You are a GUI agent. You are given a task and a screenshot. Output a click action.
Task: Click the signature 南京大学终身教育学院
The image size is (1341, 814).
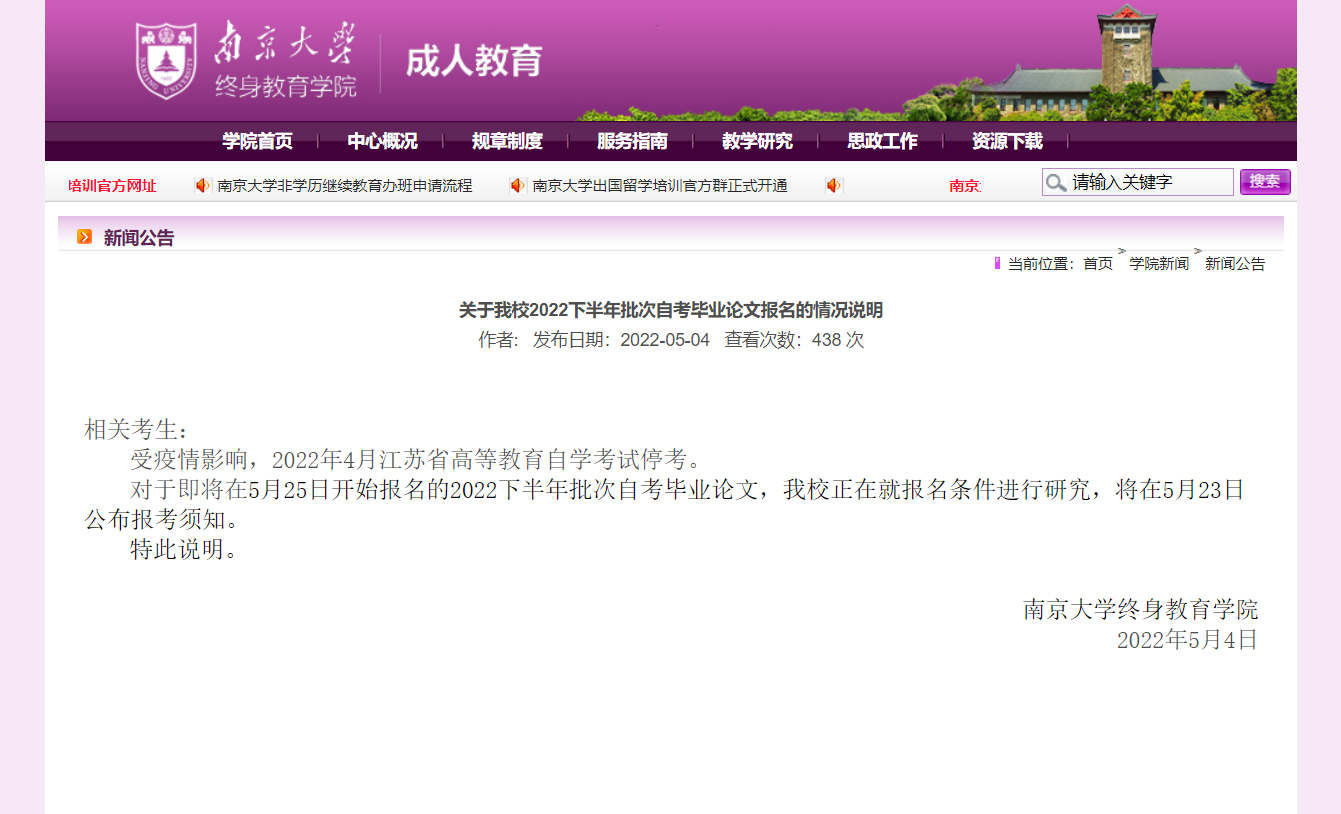tap(1141, 609)
